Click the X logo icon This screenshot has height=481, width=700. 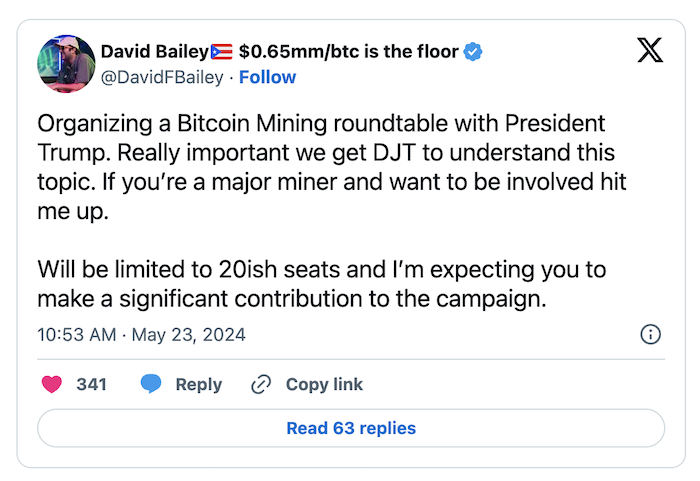(650, 51)
